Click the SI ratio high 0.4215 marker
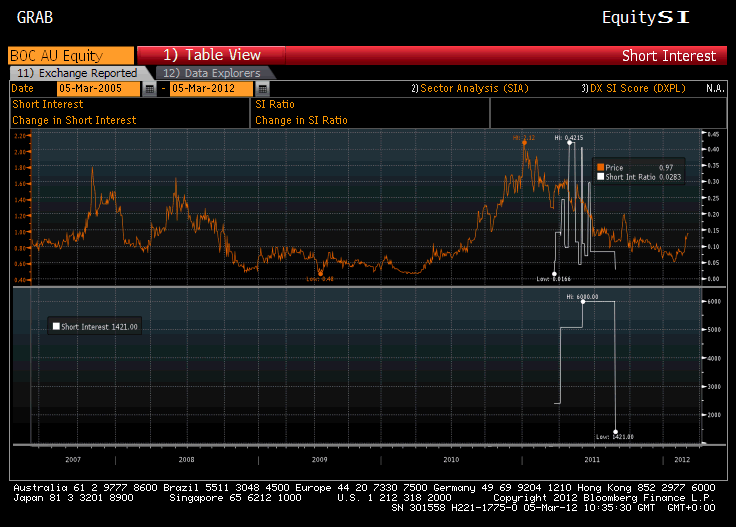The image size is (736, 527). click(x=569, y=143)
